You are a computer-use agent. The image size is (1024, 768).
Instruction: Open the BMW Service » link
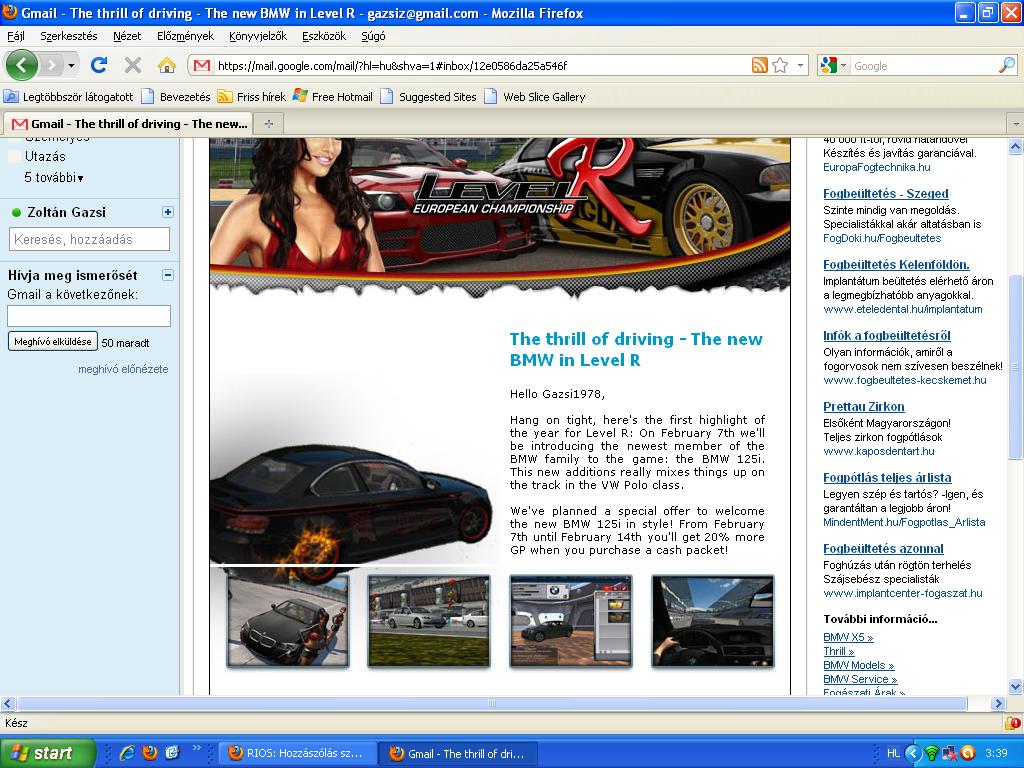click(x=860, y=679)
